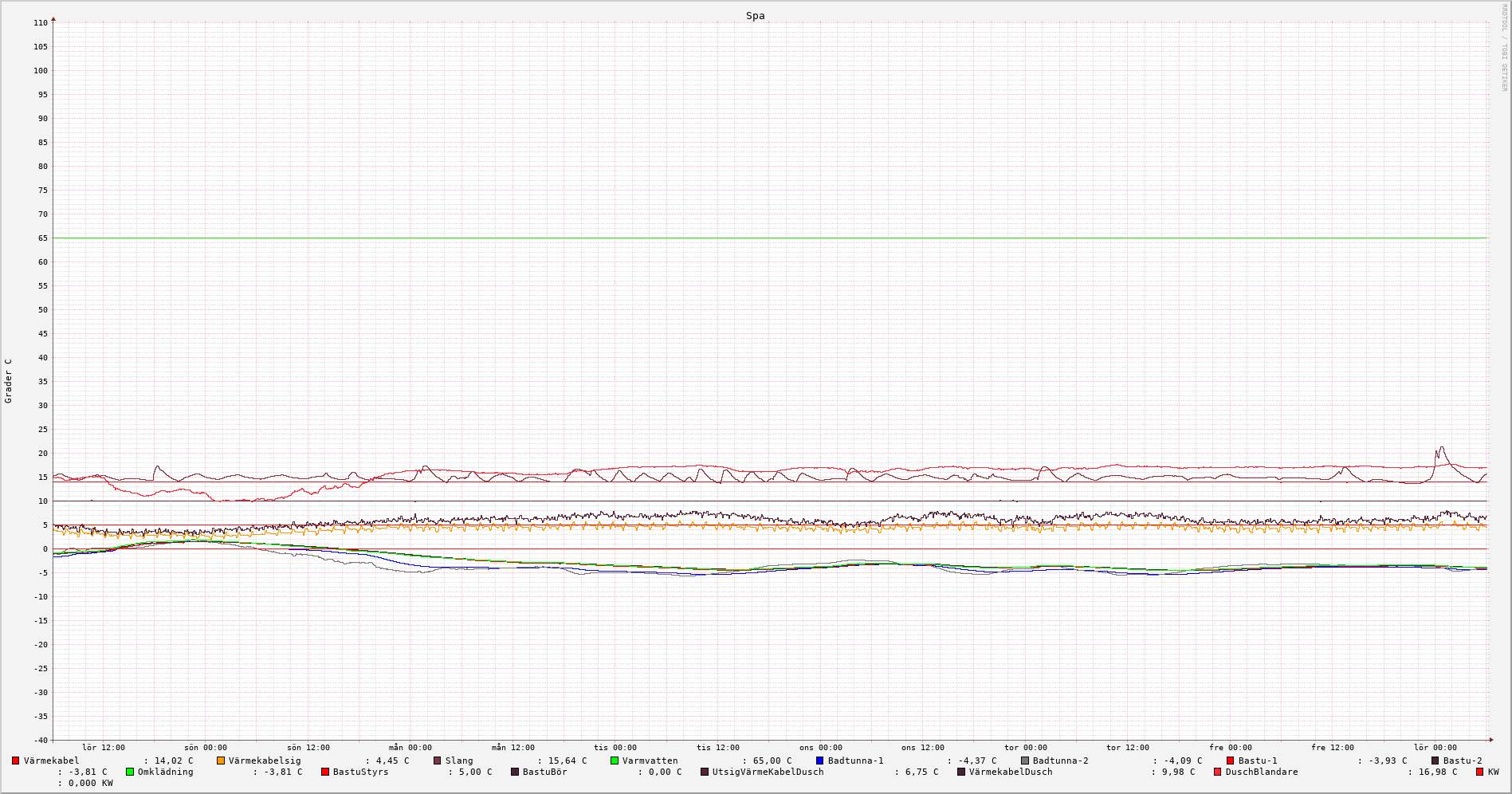
Task: Click the 'fre 00:00' time axis label
Action: (x=1231, y=748)
